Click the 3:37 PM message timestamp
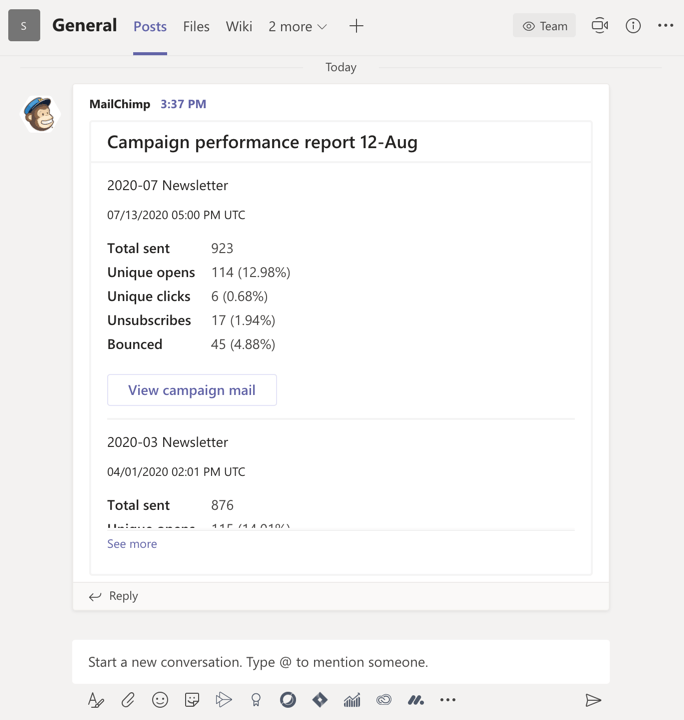Screen dimensions: 684x720 pos(183,104)
